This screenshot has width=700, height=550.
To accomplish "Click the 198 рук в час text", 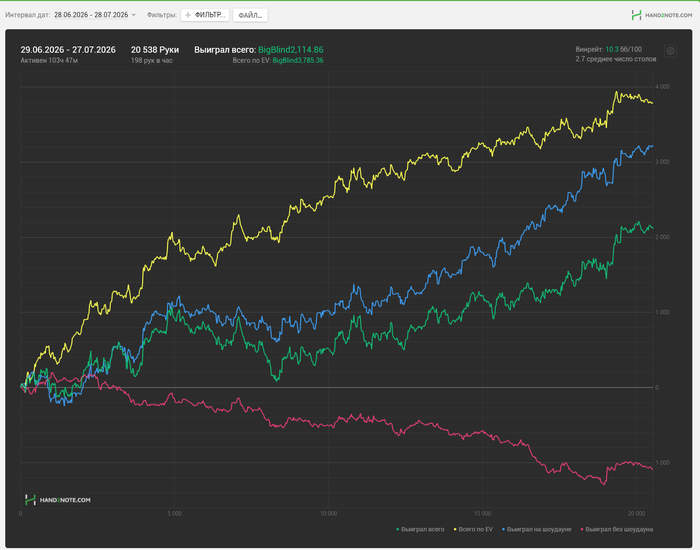I will pos(152,60).
